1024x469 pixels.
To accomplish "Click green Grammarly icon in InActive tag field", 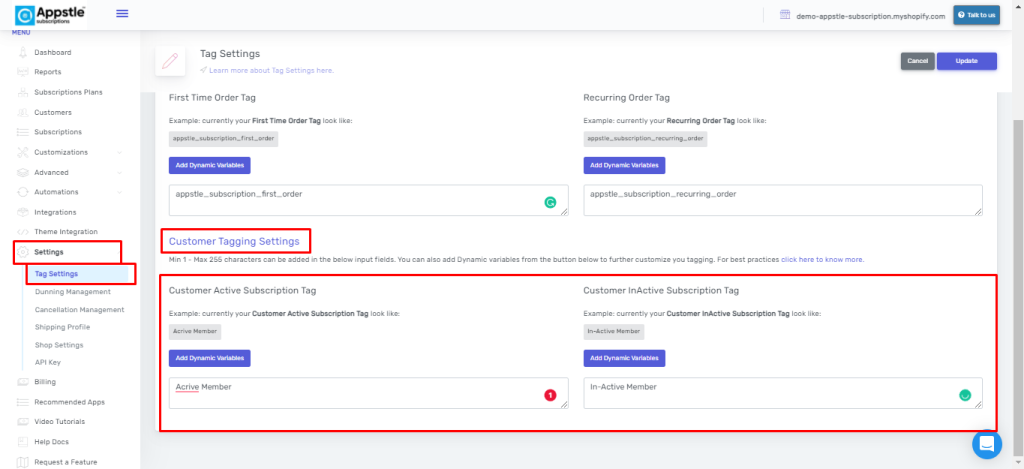I will coord(965,395).
